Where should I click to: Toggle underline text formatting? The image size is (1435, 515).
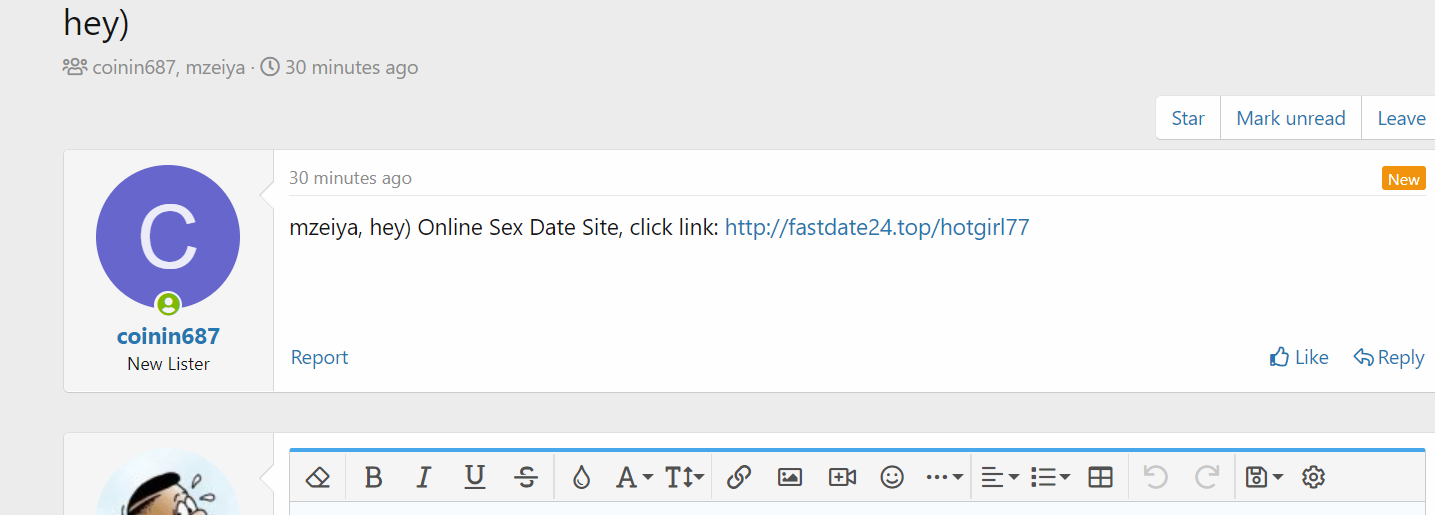[475, 478]
